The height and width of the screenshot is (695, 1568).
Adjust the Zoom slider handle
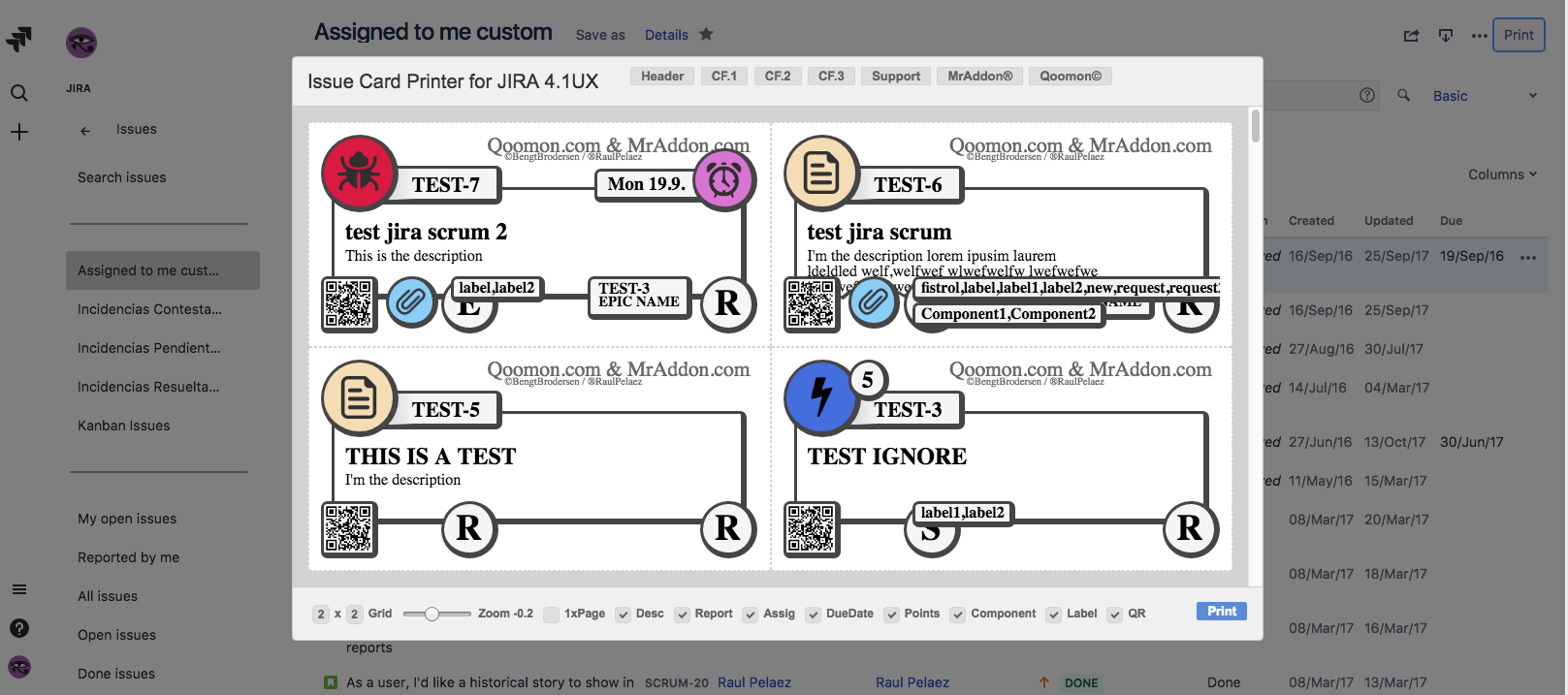432,614
